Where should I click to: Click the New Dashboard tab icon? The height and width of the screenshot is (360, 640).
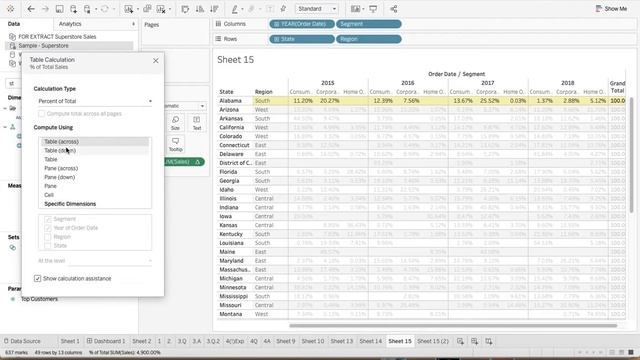[474, 341]
